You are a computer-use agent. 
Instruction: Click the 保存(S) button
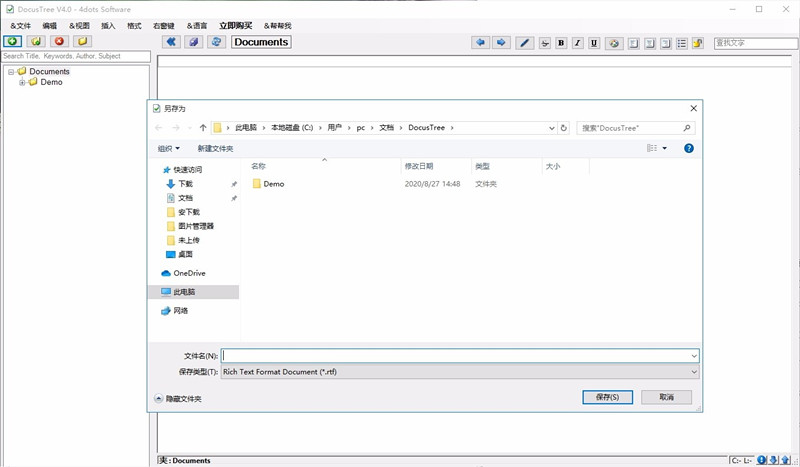coord(607,397)
